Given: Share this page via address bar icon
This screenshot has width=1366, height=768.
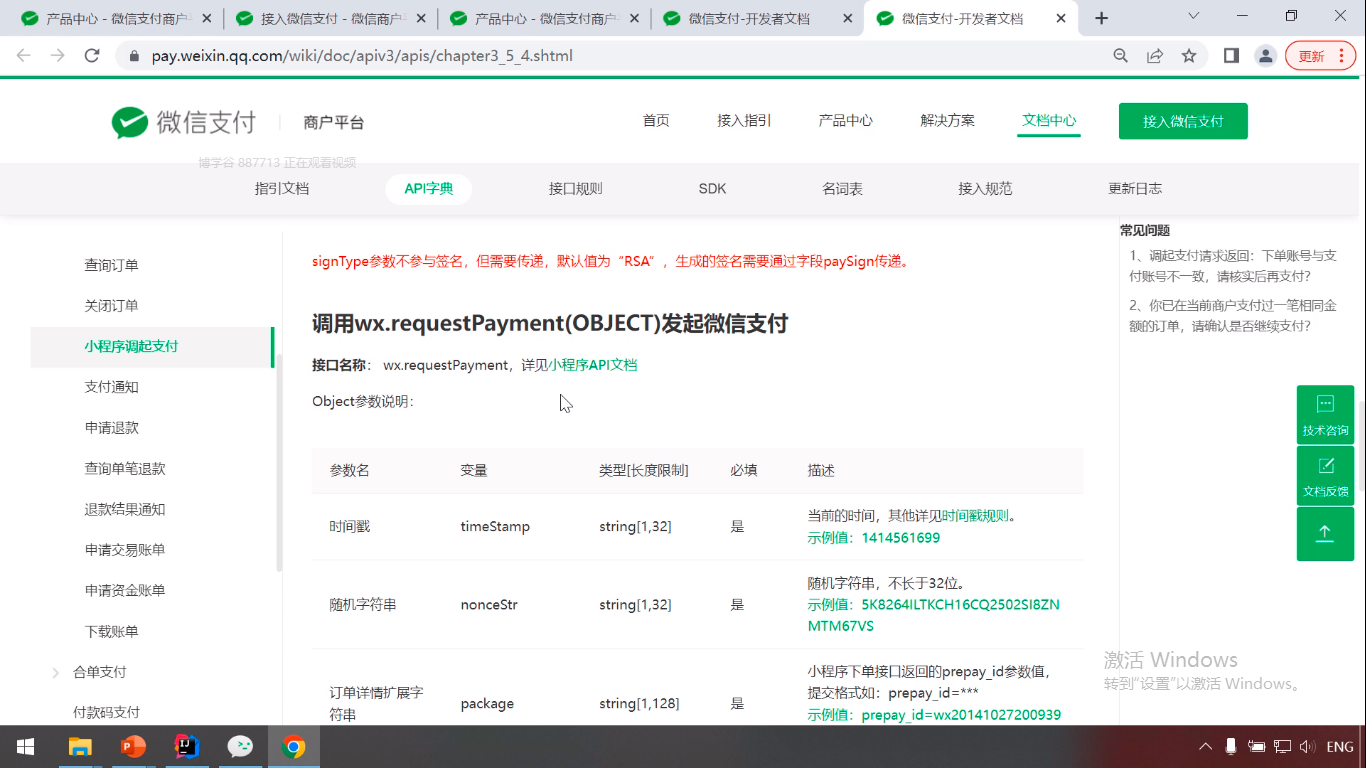Looking at the screenshot, I should (1155, 56).
